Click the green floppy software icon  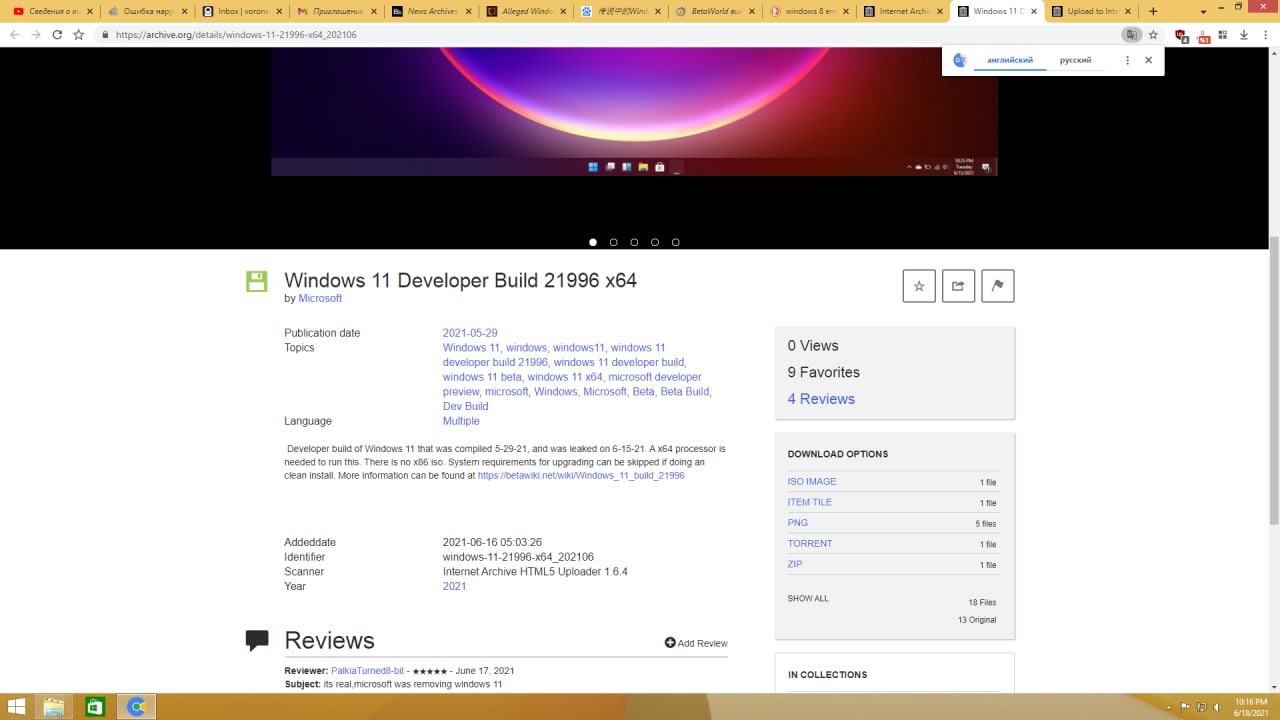click(257, 281)
